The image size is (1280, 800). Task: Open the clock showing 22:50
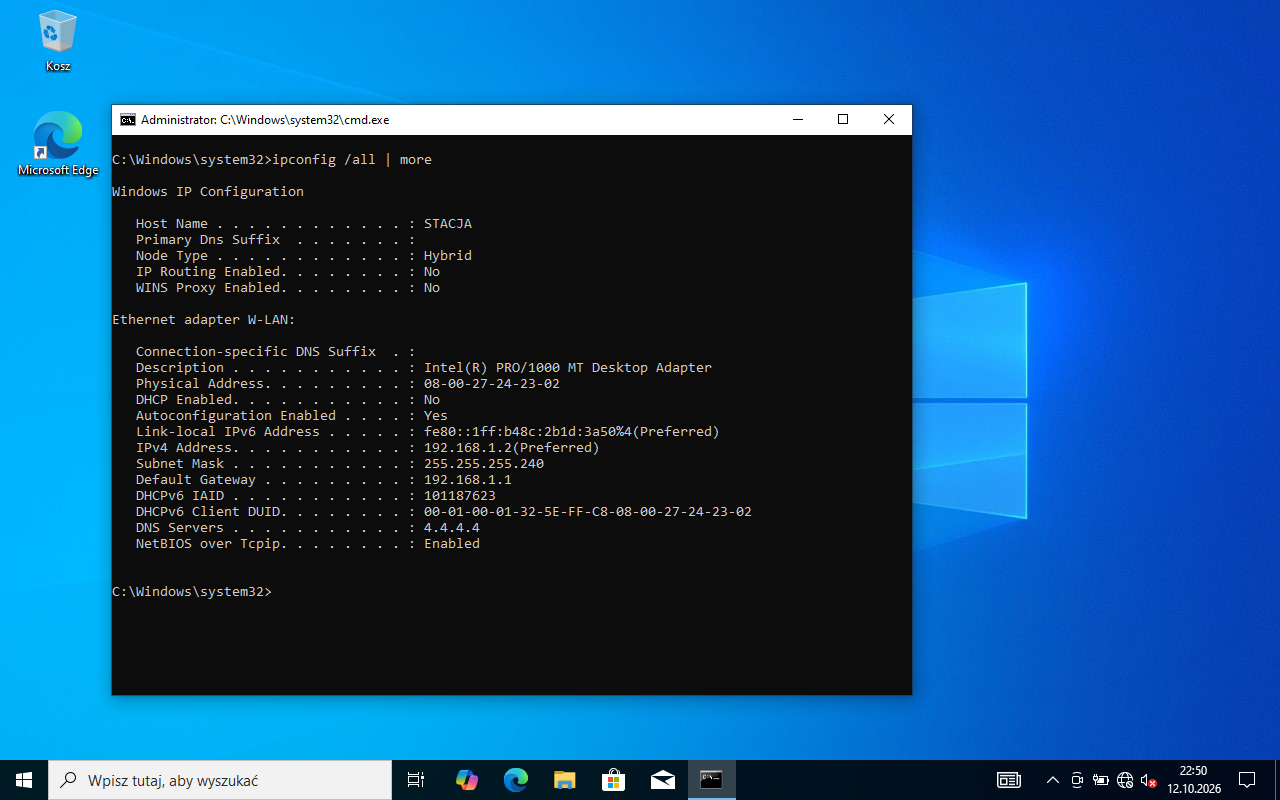(x=1193, y=780)
